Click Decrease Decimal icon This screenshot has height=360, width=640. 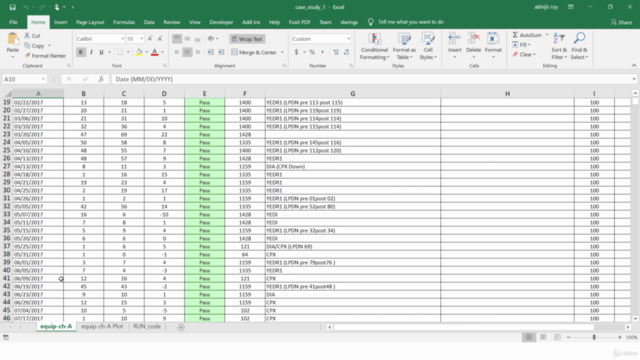point(347,52)
